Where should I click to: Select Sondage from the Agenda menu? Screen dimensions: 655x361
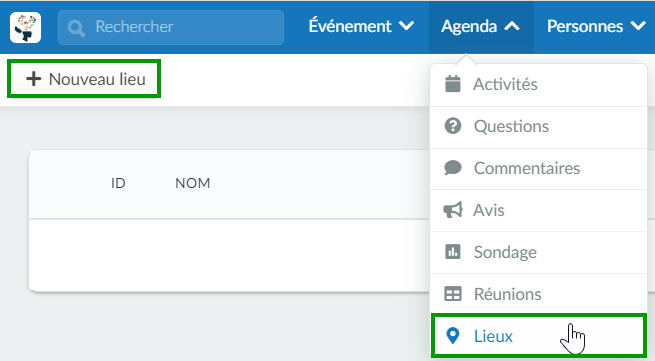[538, 252]
